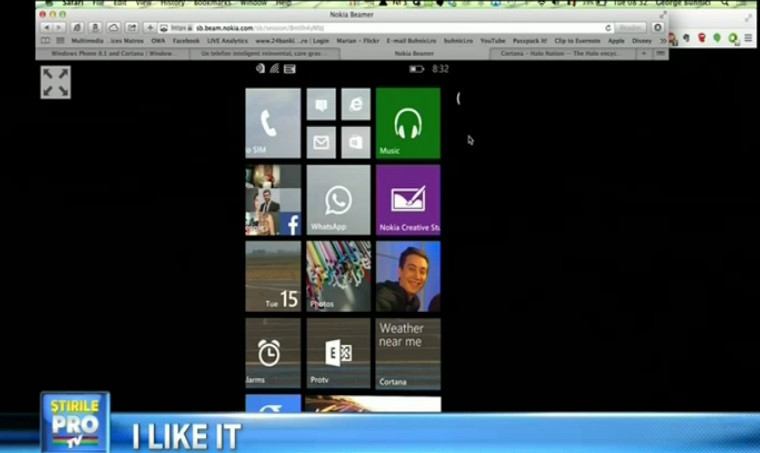Click the Reader button
The image size is (760, 453).
(x=630, y=28)
